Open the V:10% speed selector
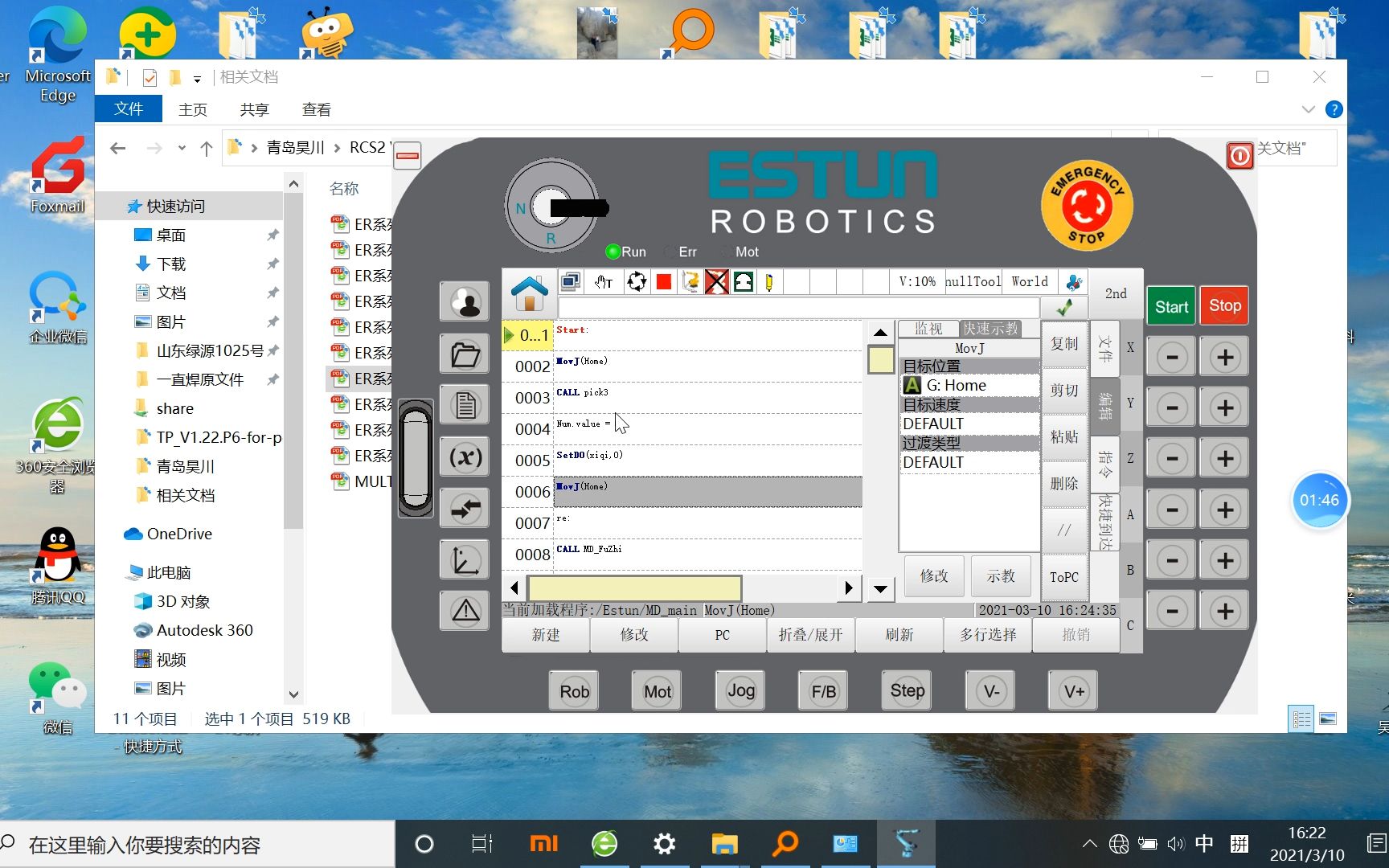The height and width of the screenshot is (868, 1389). point(917,282)
